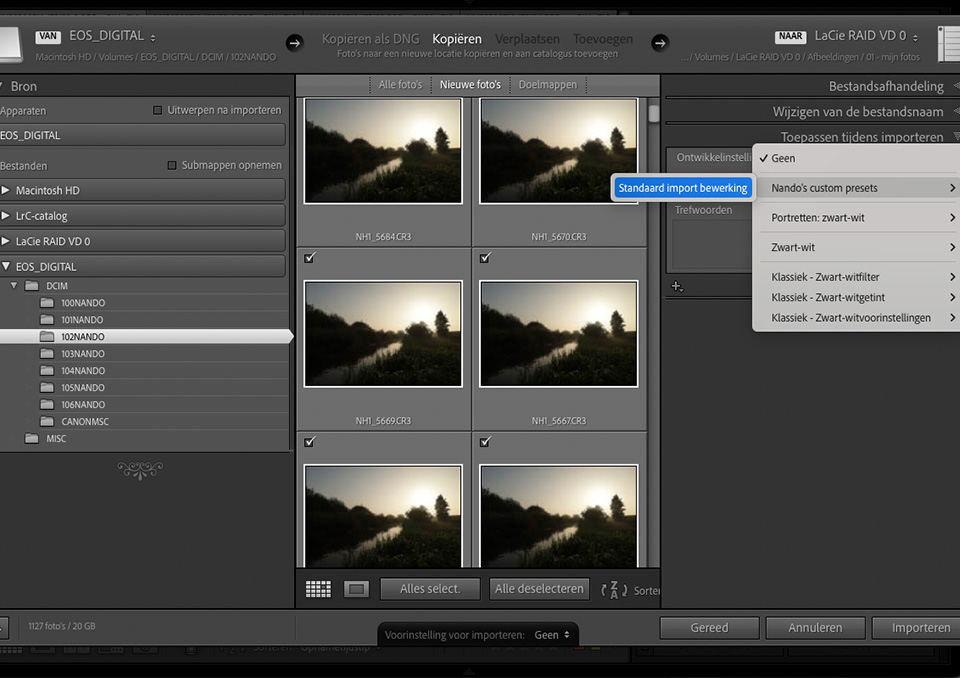
Task: Click the DCIM folder icon
Action: (x=32, y=286)
